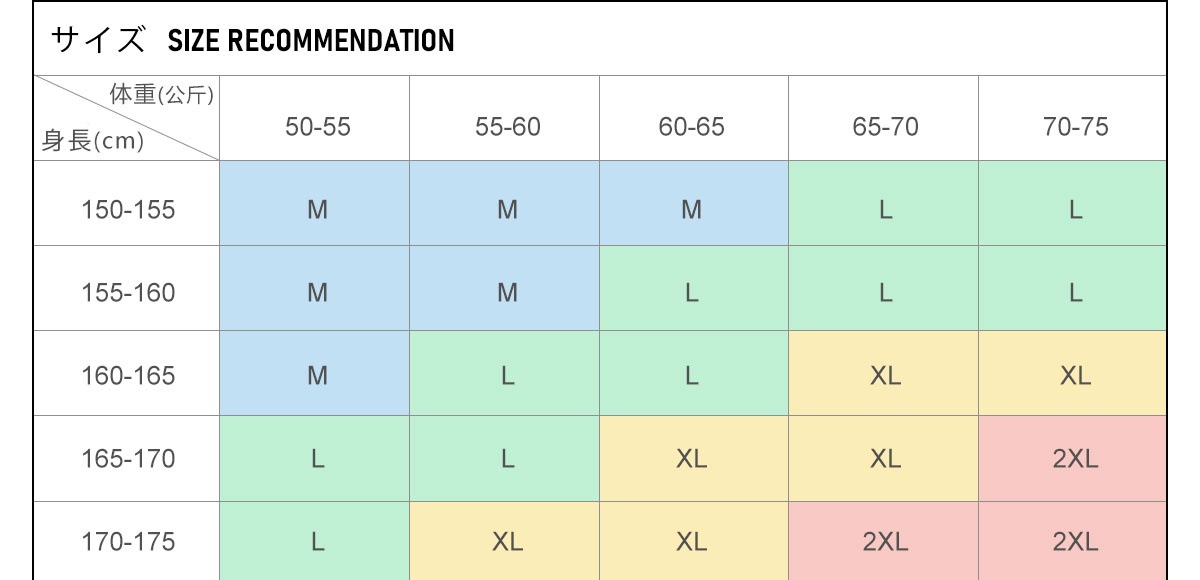Select the 165-170 height row label
Image resolution: width=1200 pixels, height=580 pixels.
(x=128, y=459)
